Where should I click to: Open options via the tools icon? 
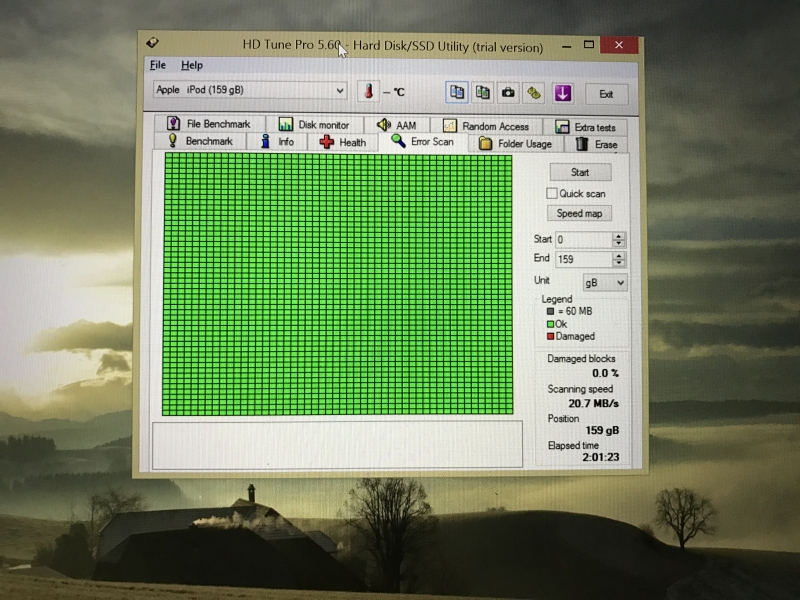pyautogui.click(x=534, y=92)
